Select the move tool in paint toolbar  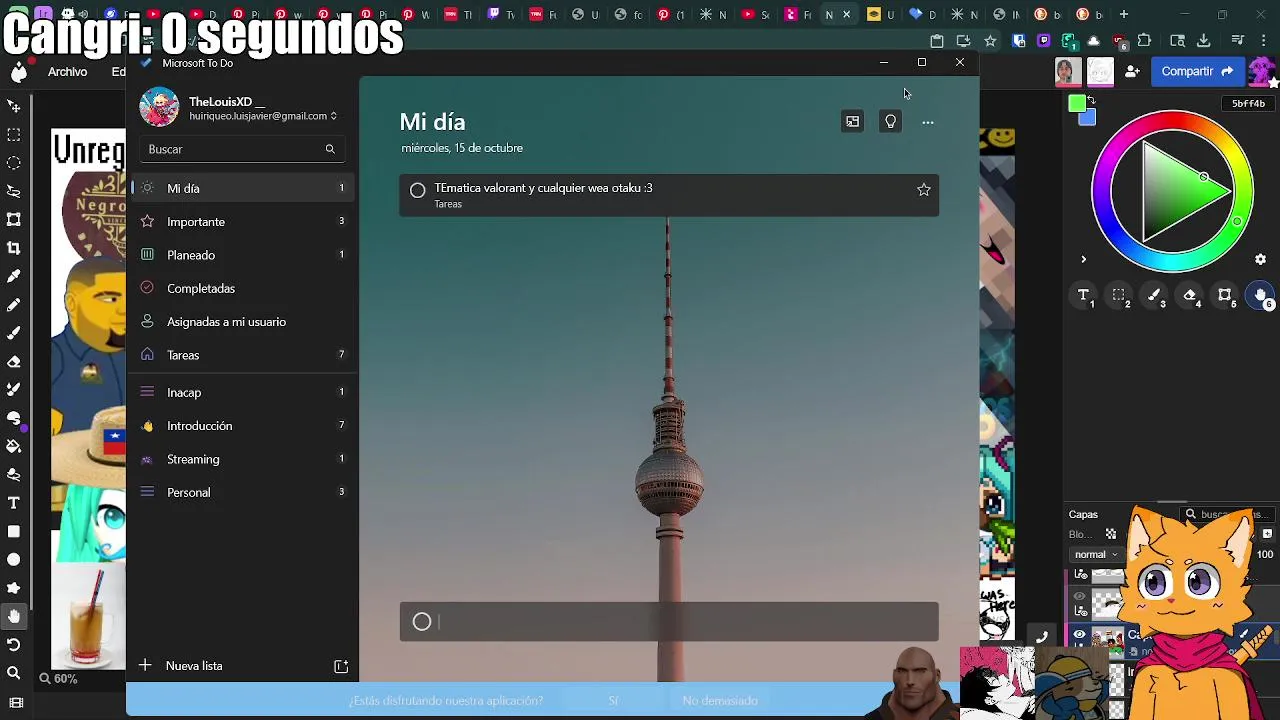pyautogui.click(x=14, y=106)
